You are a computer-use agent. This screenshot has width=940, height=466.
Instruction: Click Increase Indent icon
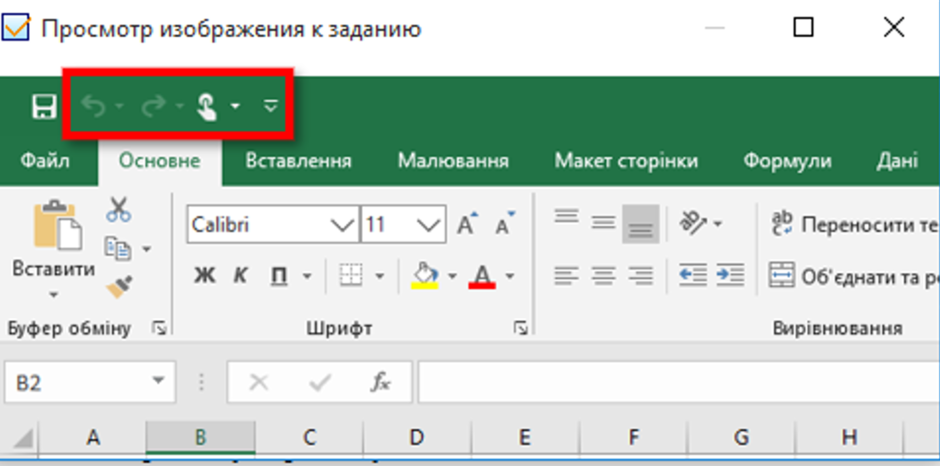tap(730, 275)
